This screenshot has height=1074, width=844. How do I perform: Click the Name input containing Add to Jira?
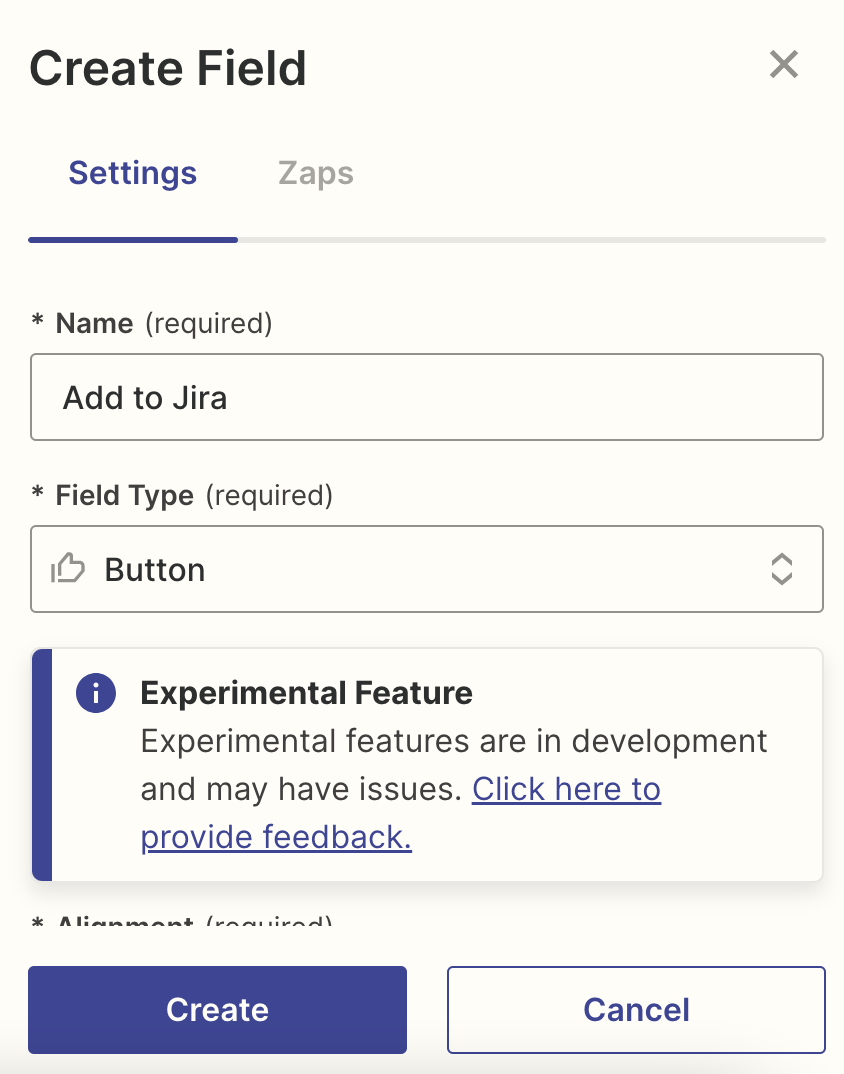pos(426,397)
